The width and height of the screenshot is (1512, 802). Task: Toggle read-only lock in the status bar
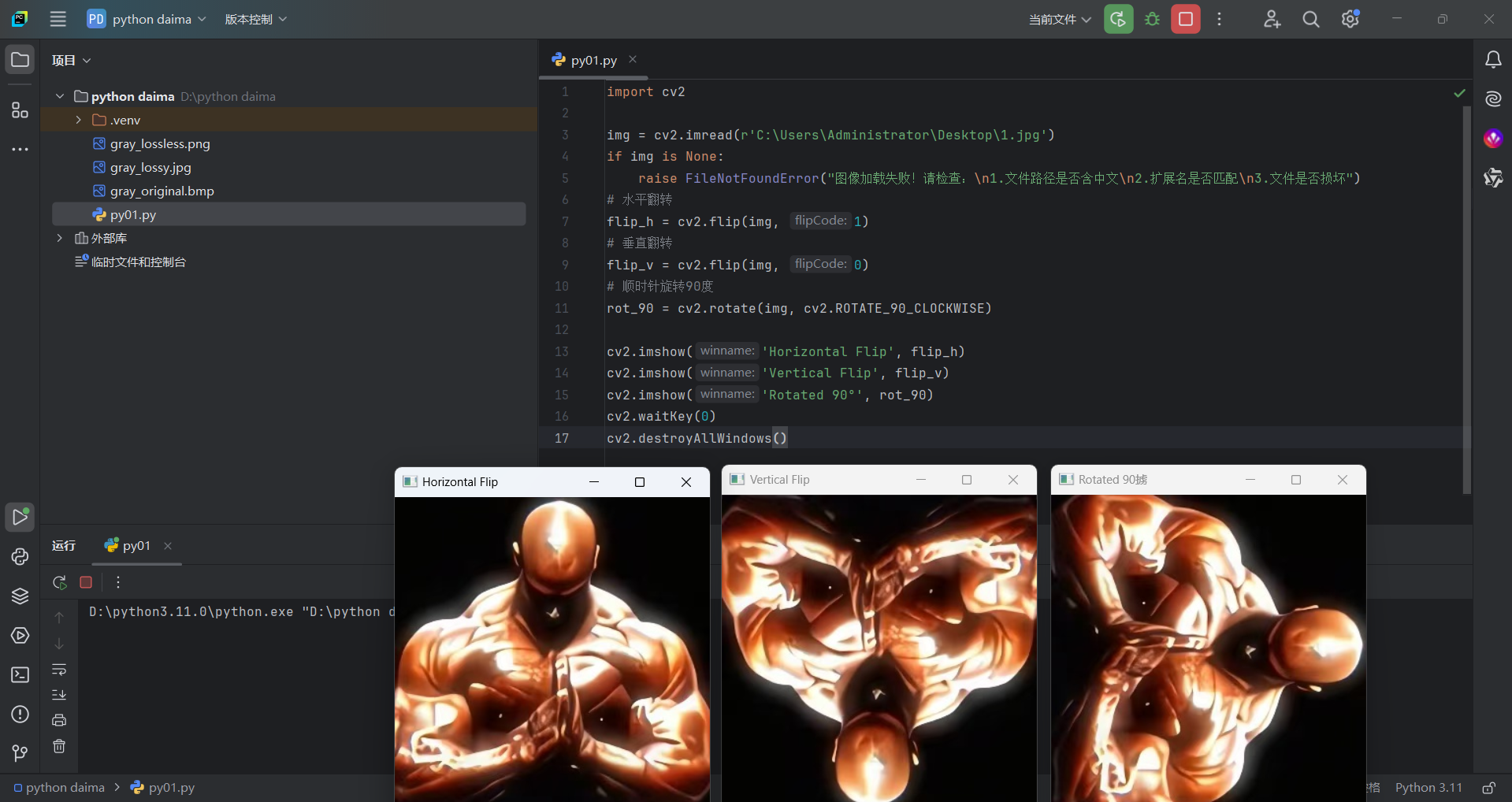[1488, 788]
